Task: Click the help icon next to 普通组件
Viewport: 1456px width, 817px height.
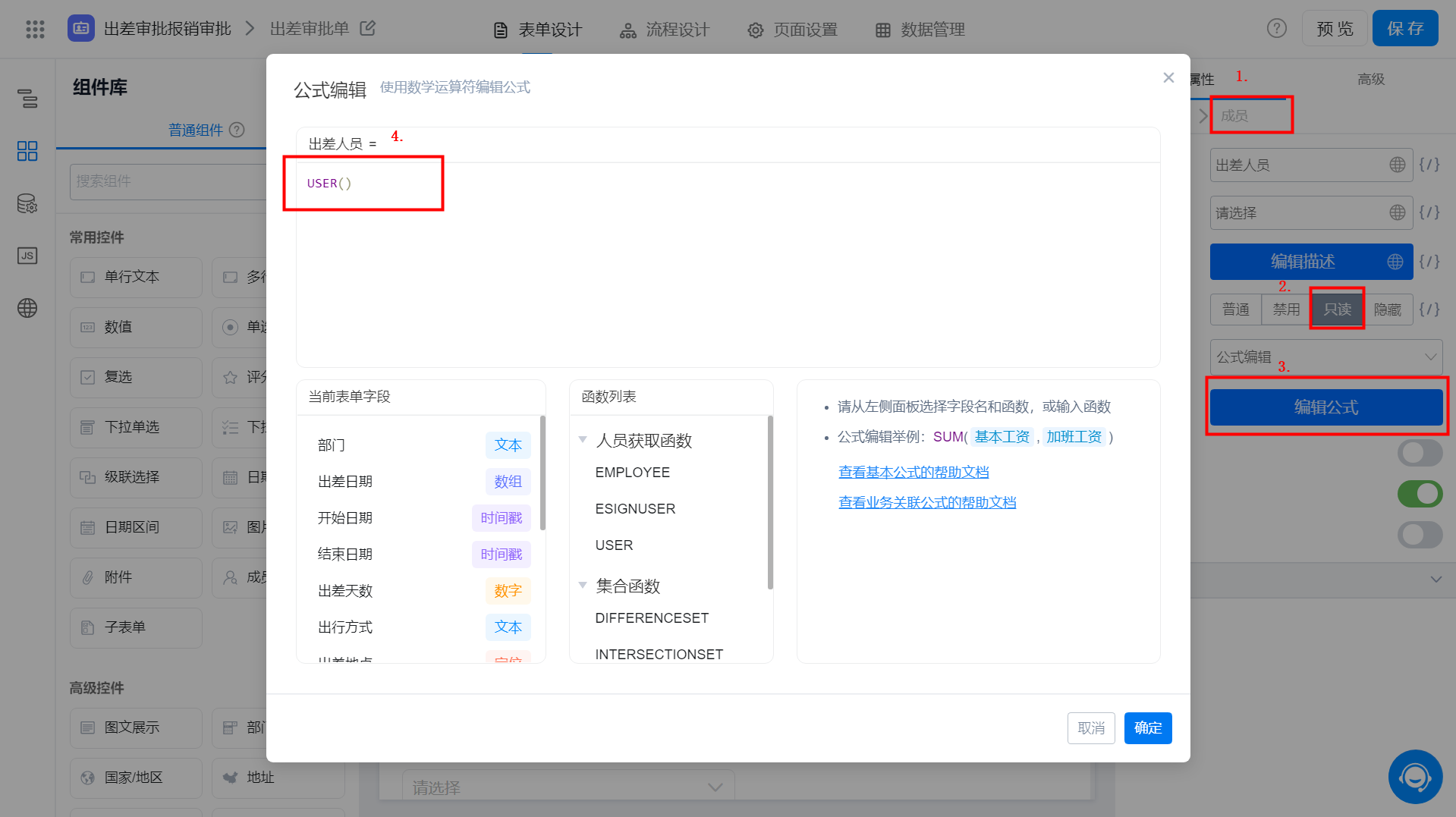Action: [237, 130]
